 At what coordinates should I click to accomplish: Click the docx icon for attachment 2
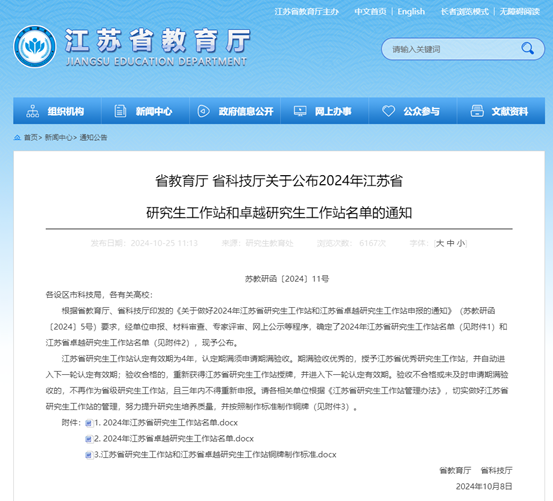coord(89,439)
